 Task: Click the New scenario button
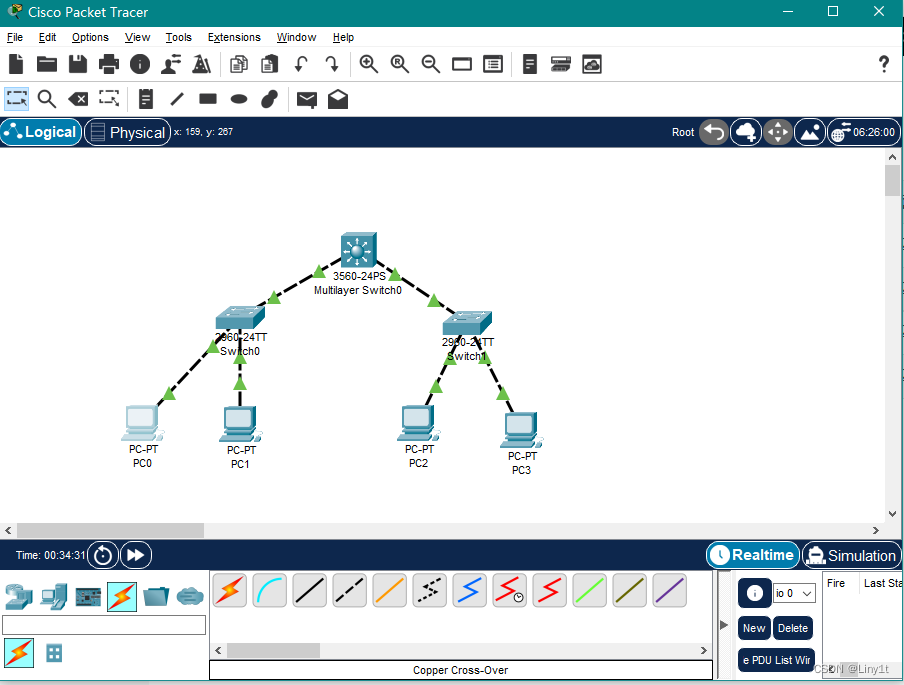click(754, 628)
